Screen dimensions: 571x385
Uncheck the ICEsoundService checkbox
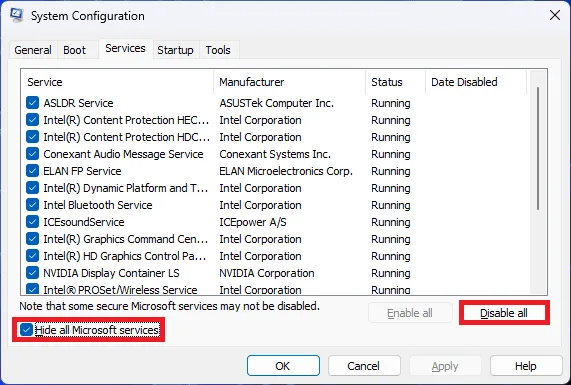pos(32,222)
